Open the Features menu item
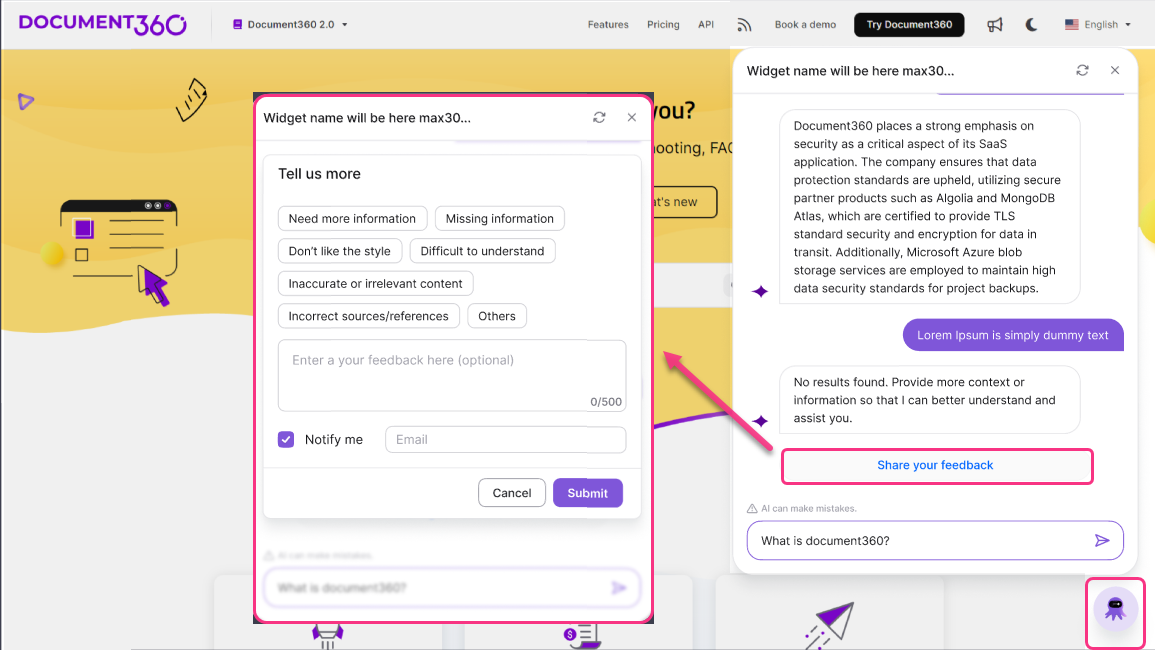 pos(608,24)
